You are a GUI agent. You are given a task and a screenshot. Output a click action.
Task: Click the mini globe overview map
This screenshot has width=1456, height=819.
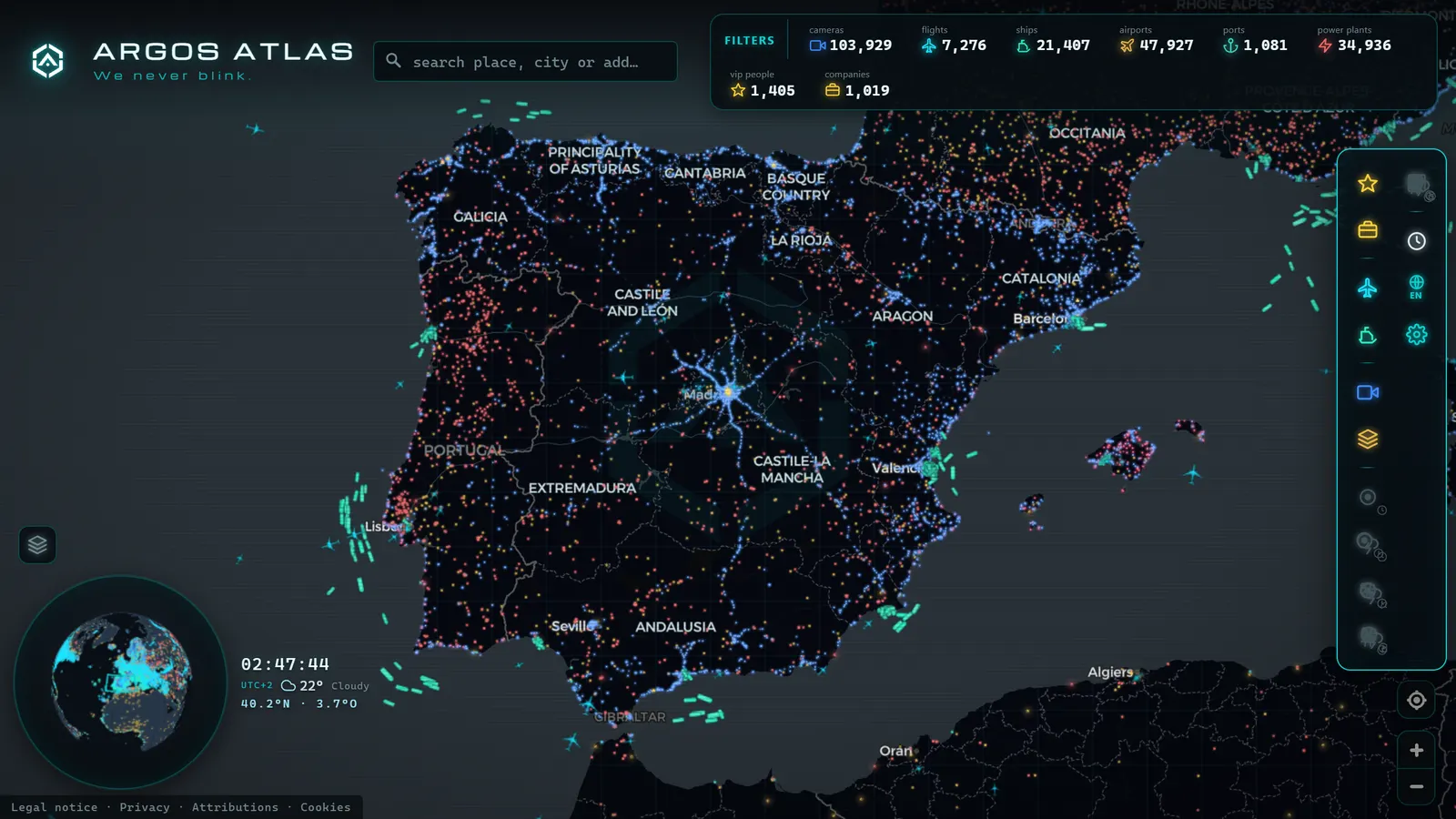[120, 682]
